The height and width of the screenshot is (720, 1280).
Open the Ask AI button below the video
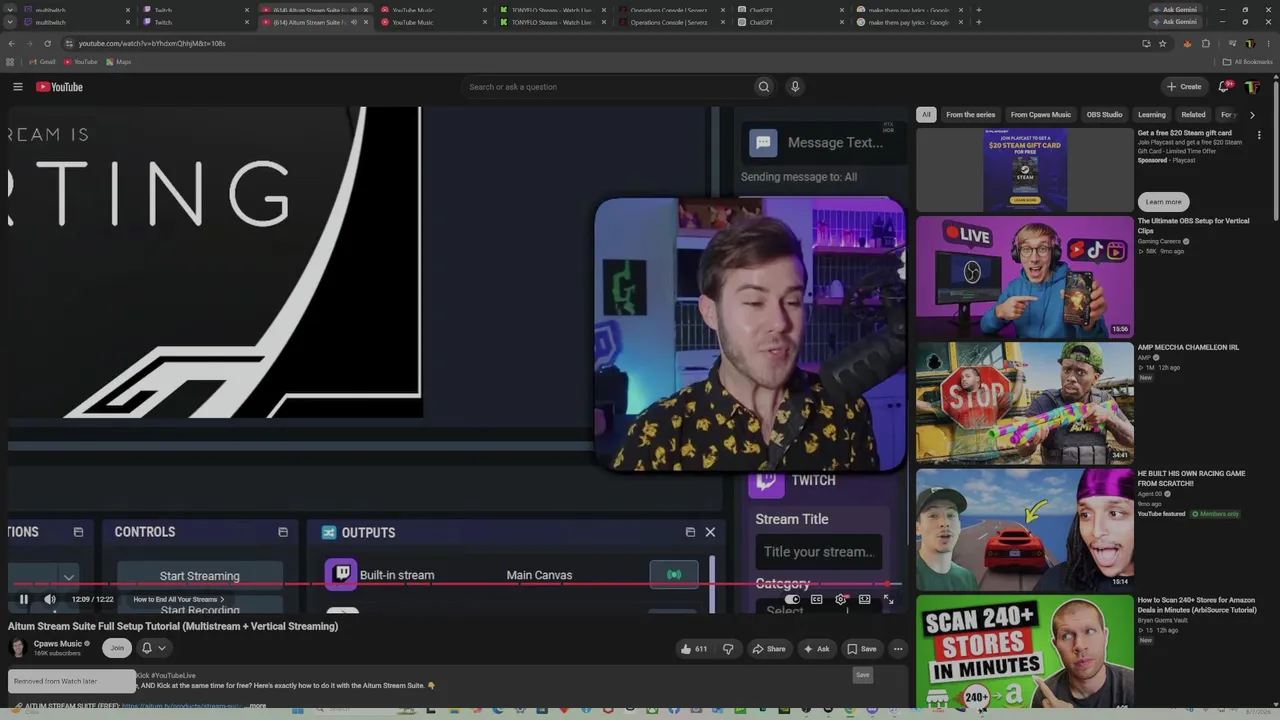pyautogui.click(x=817, y=649)
